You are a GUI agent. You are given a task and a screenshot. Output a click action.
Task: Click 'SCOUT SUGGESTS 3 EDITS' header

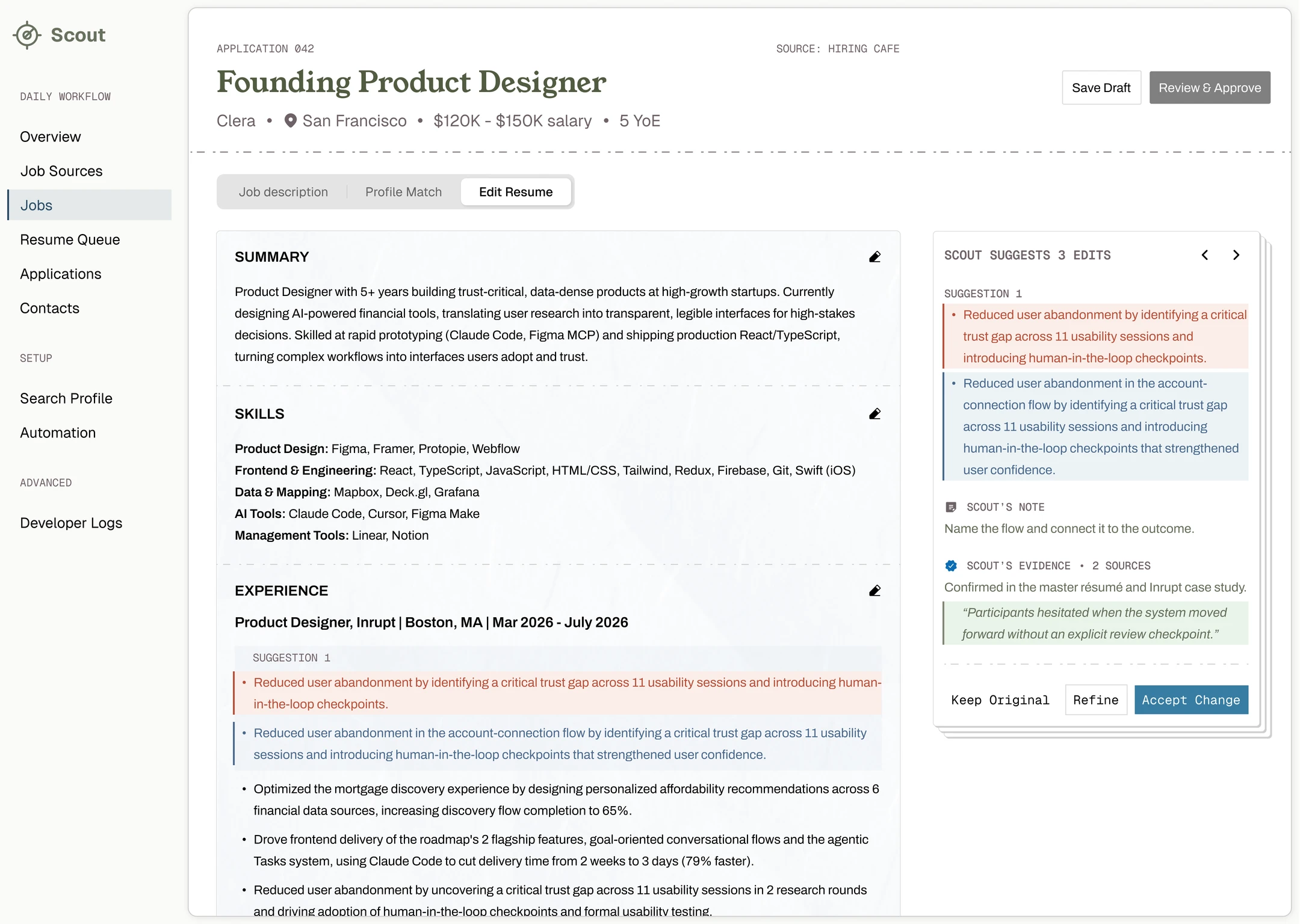(x=1027, y=255)
